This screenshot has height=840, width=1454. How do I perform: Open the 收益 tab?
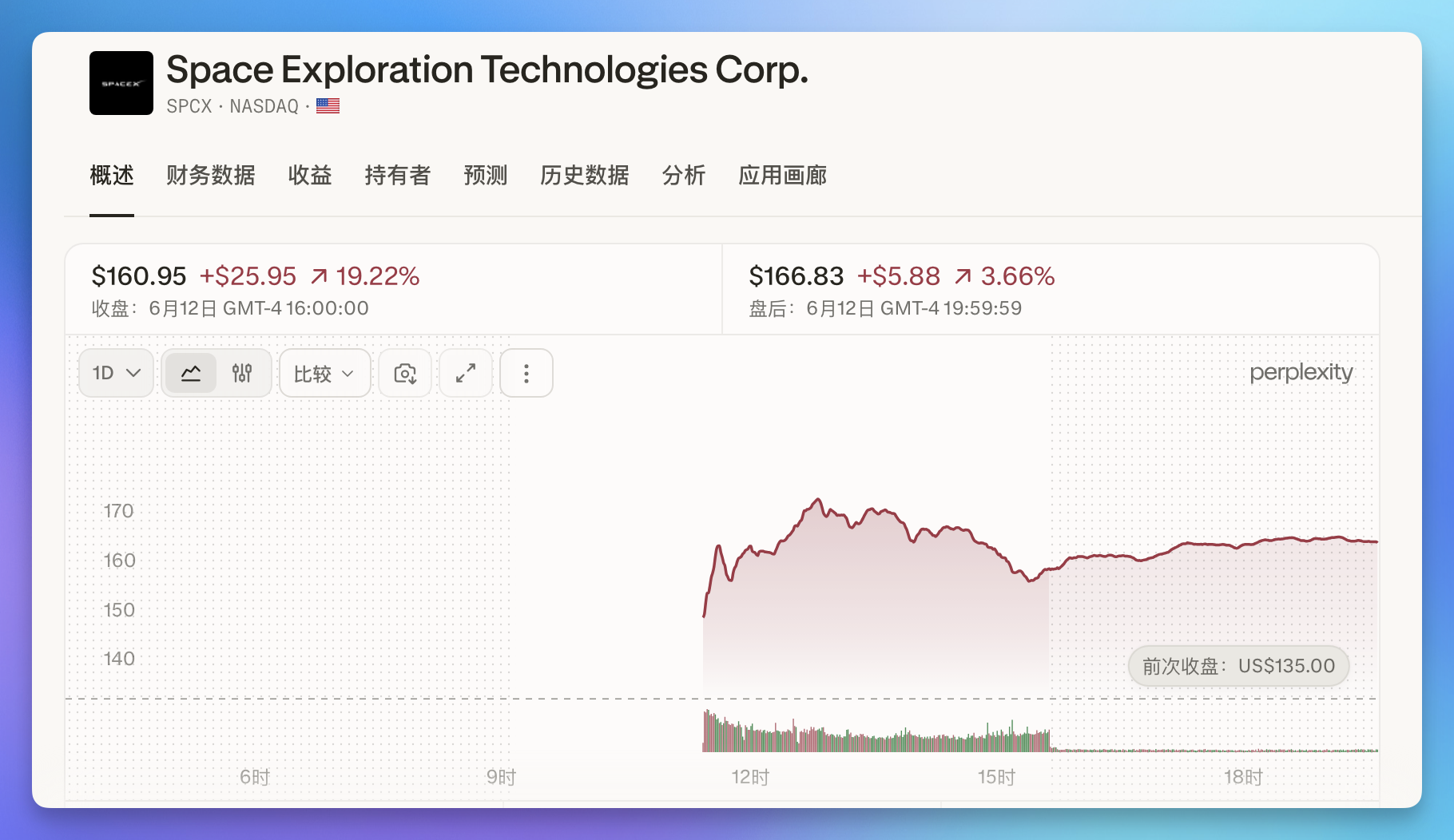[310, 175]
